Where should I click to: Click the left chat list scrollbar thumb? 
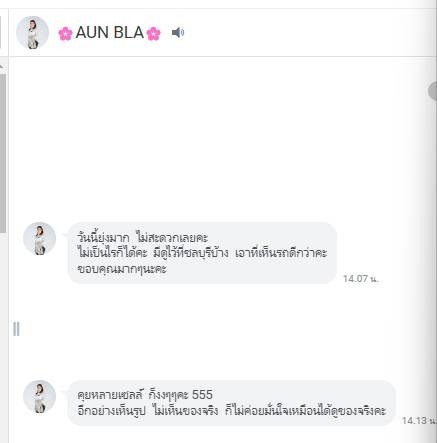pos(3,153)
